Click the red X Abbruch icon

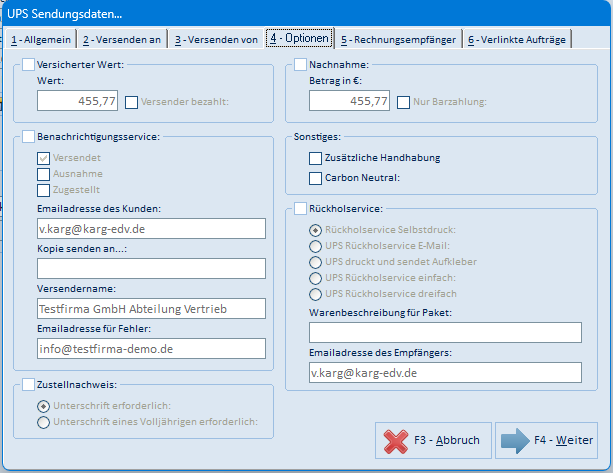click(396, 441)
